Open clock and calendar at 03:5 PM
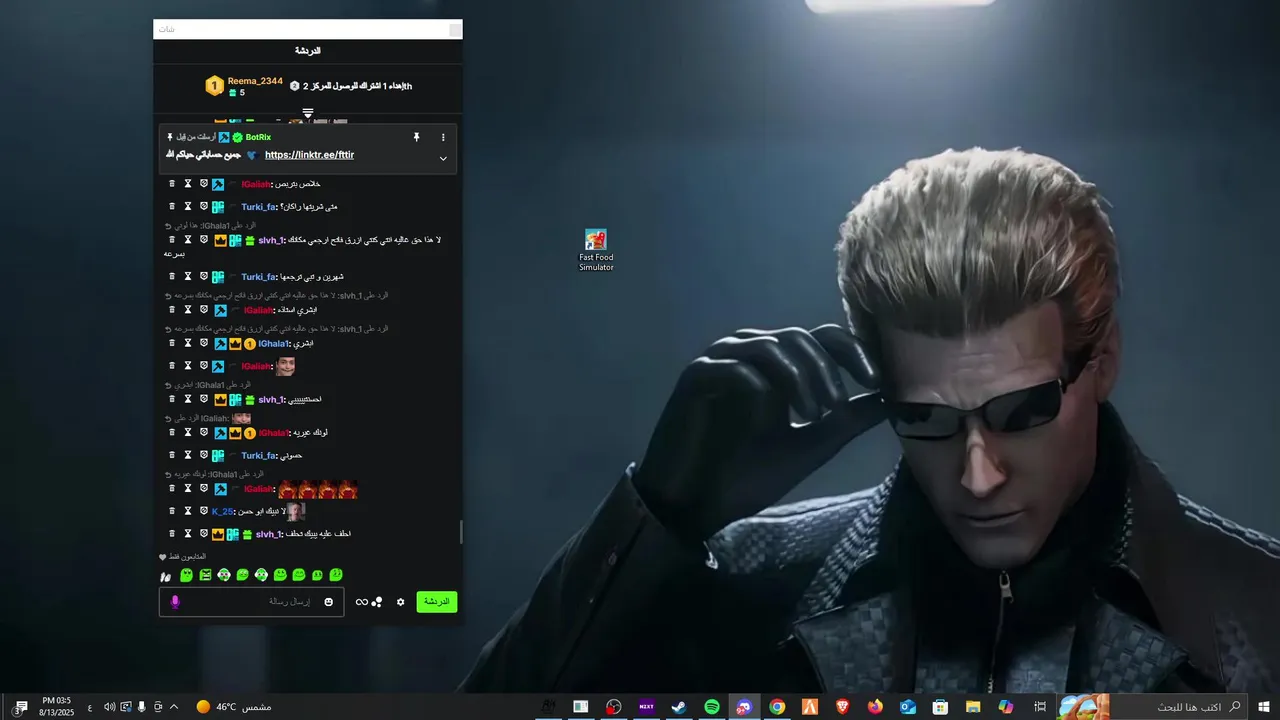The image size is (1280, 720). pyautogui.click(x=57, y=706)
